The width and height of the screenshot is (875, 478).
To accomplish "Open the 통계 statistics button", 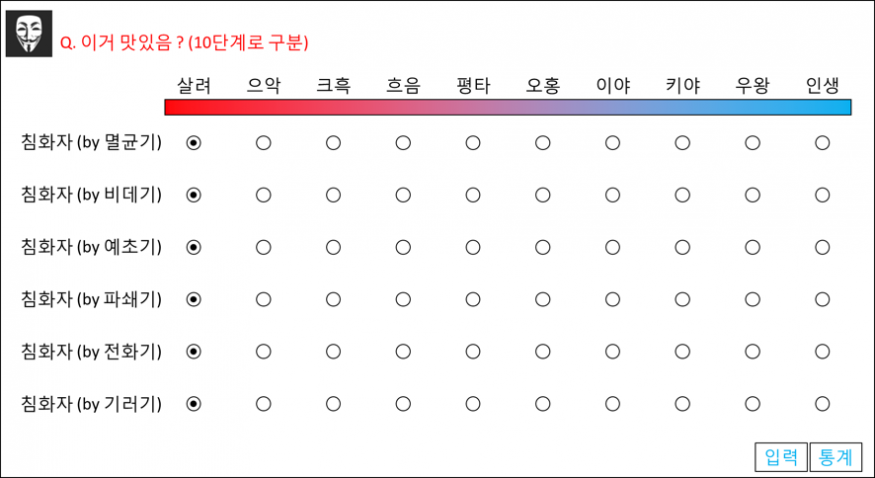I will (835, 457).
